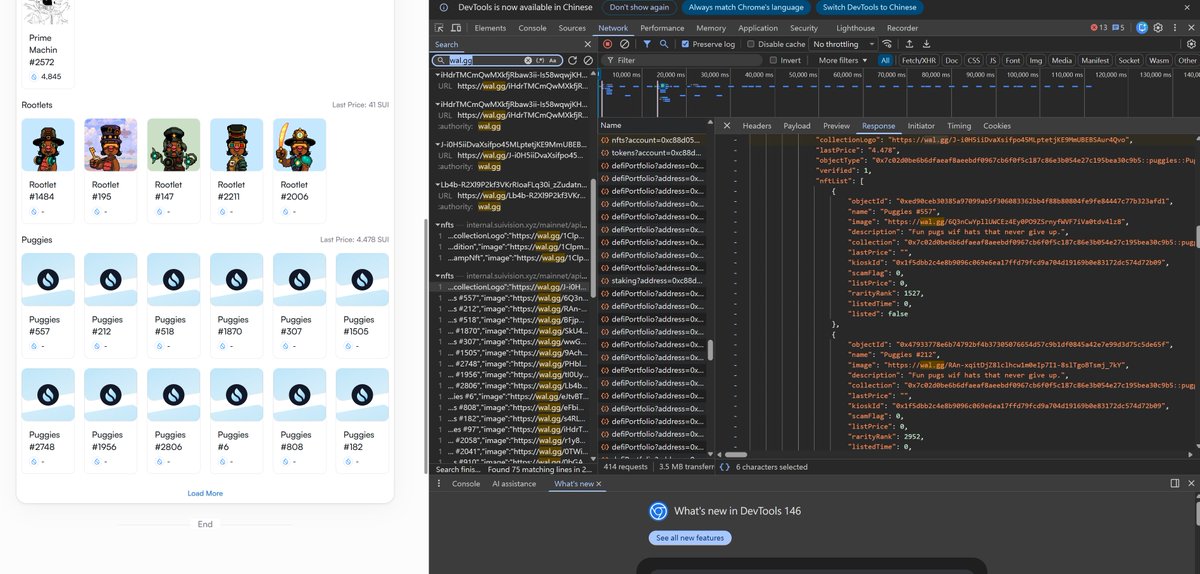
Task: Select the tokens?account request row
Action: pos(653,152)
